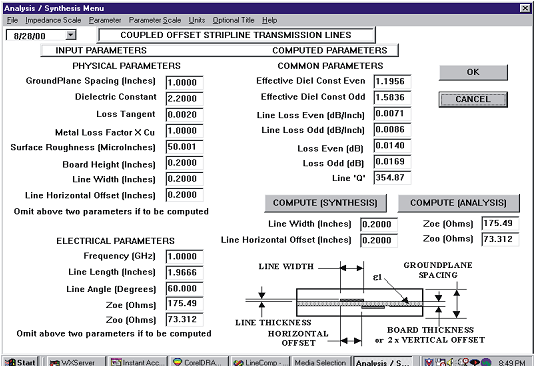Click the CANCEL button
The width and height of the screenshot is (536, 367).
pyautogui.click(x=473, y=99)
